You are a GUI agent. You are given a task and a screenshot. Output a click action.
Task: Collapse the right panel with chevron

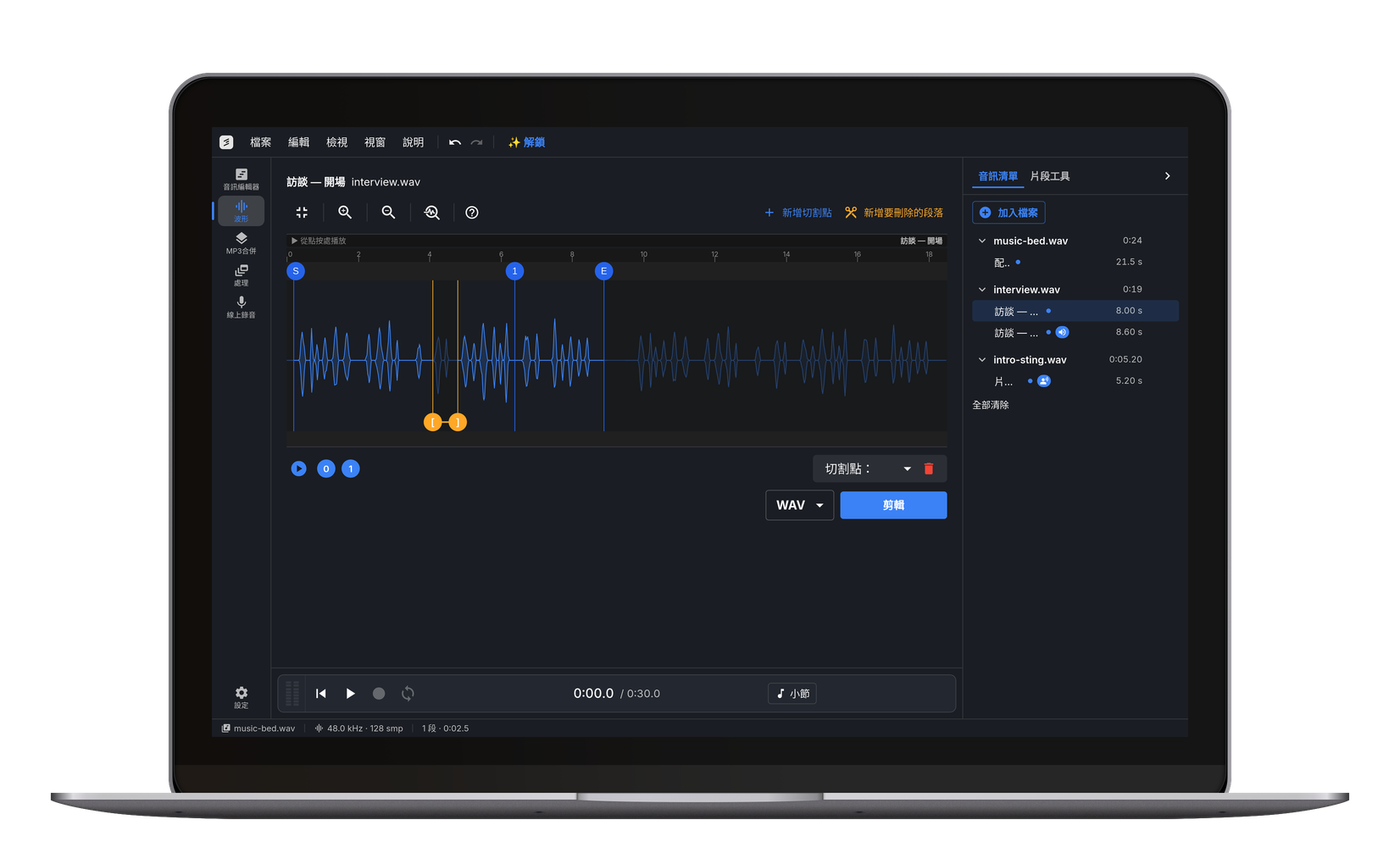tap(1167, 176)
